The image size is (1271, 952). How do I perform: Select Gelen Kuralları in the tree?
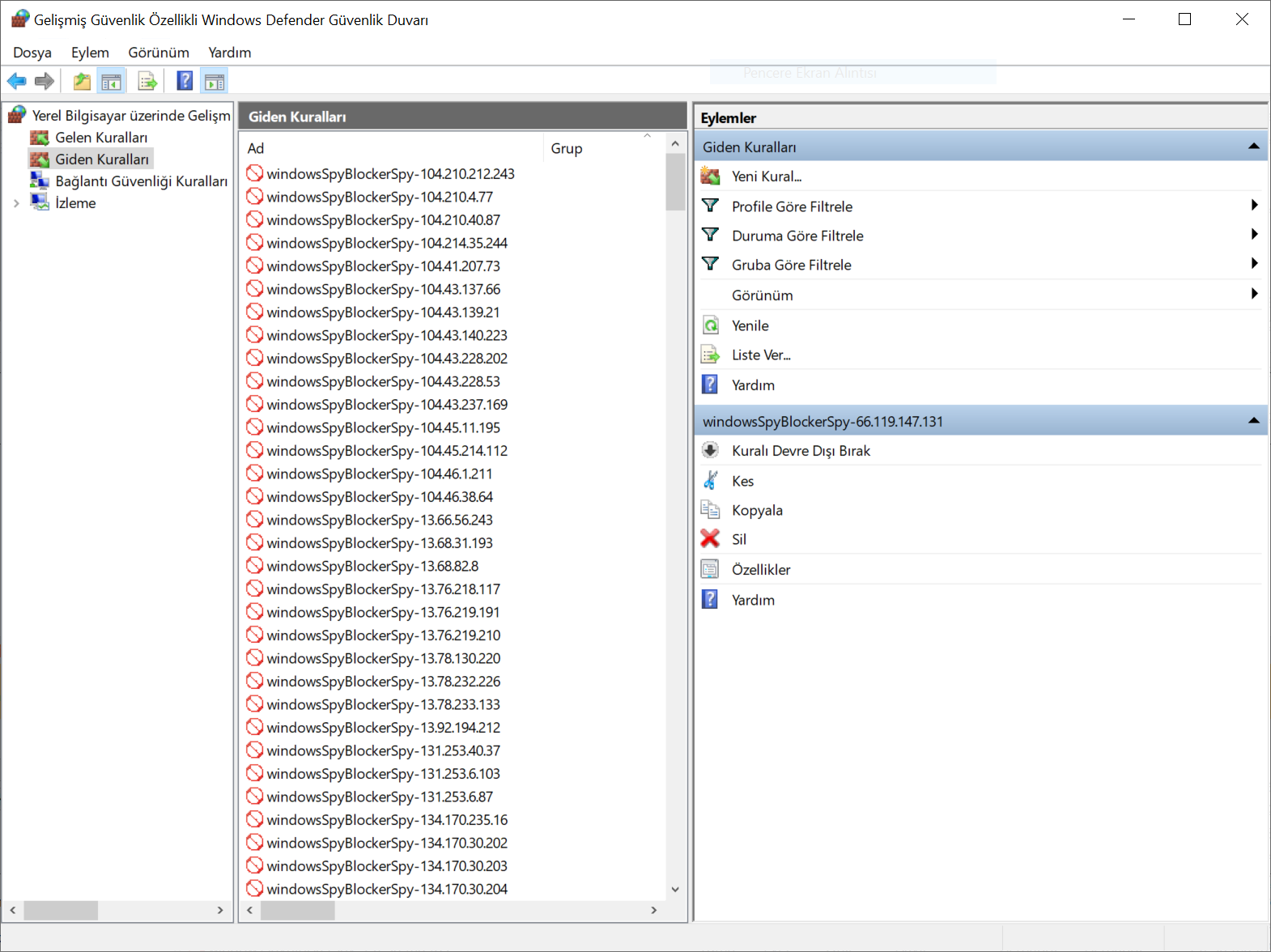101,138
